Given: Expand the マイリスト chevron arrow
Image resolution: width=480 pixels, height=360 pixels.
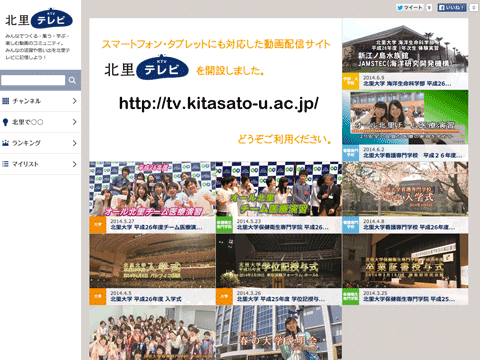Looking at the screenshot, I should tap(74, 164).
